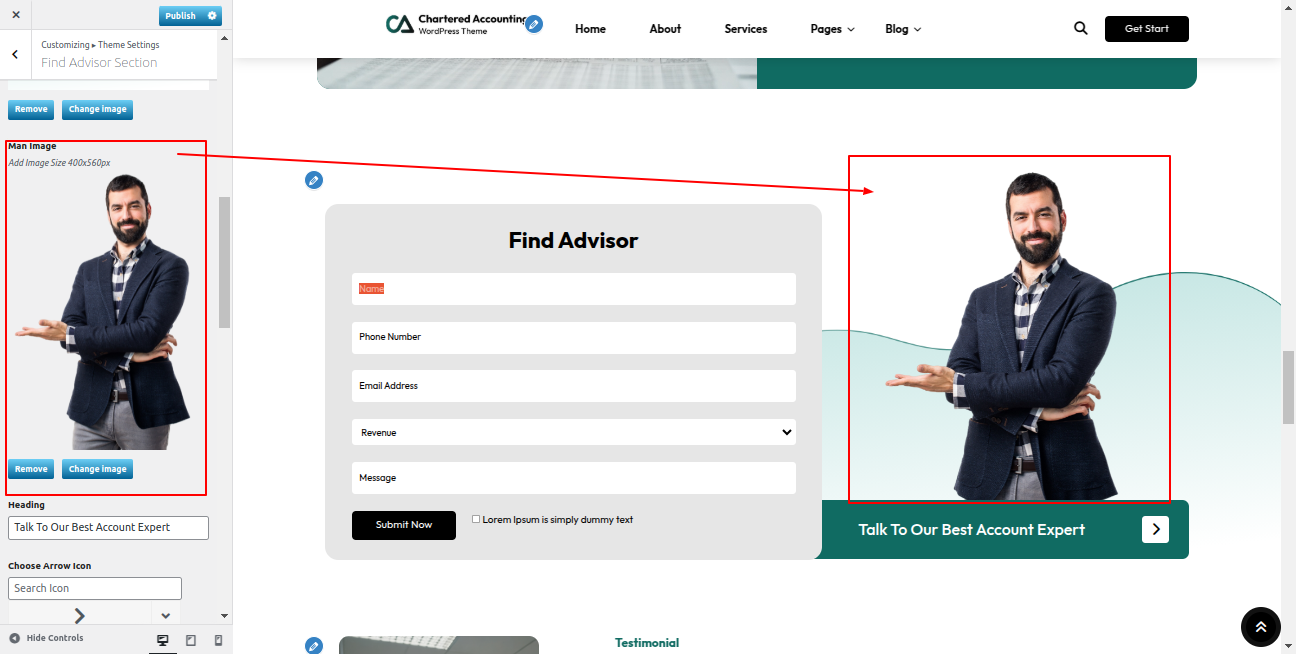Click the edit pencil above the Find Advisor form

pos(314,180)
